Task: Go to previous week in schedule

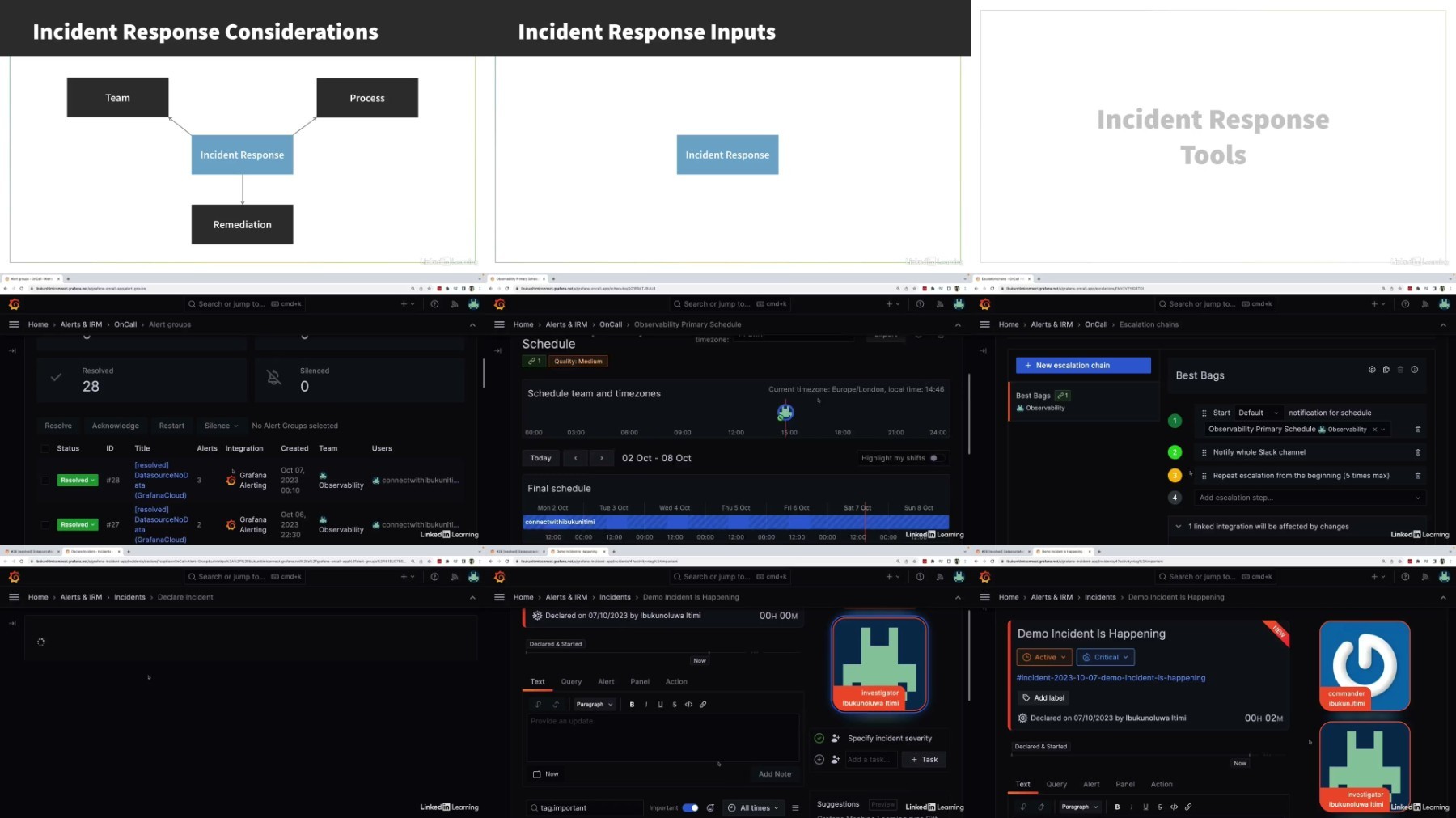Action: pyautogui.click(x=575, y=458)
